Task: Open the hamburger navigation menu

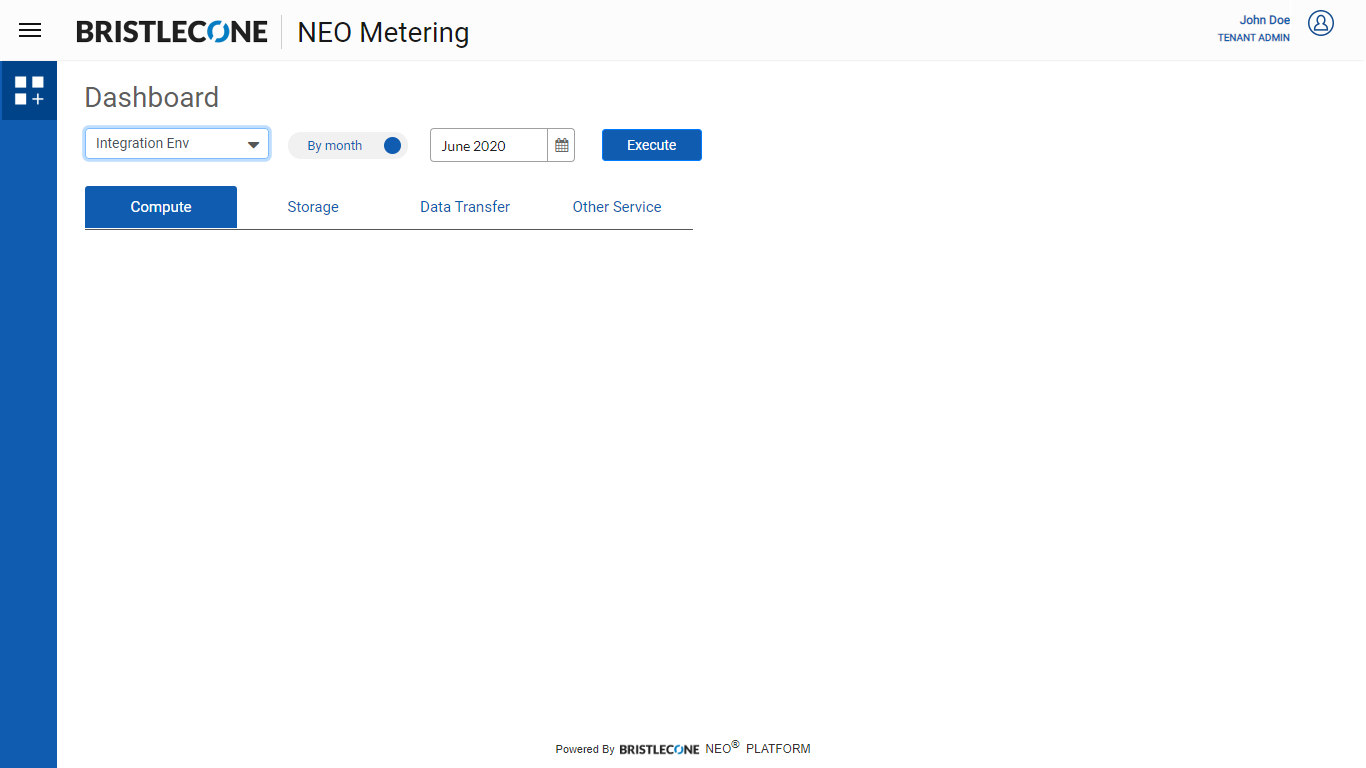Action: click(30, 30)
